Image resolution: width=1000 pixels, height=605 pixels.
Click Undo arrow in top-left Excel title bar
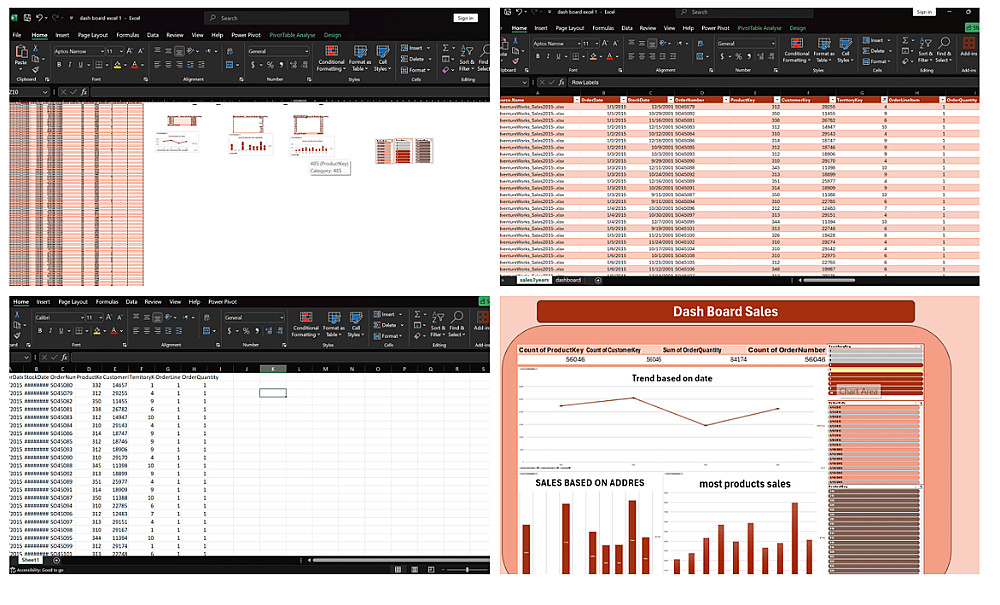40,18
